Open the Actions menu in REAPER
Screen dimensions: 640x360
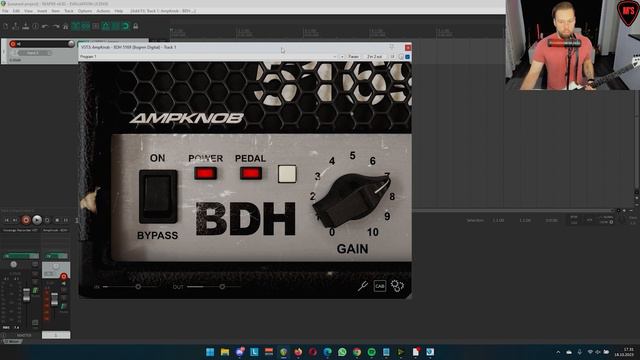(x=103, y=11)
